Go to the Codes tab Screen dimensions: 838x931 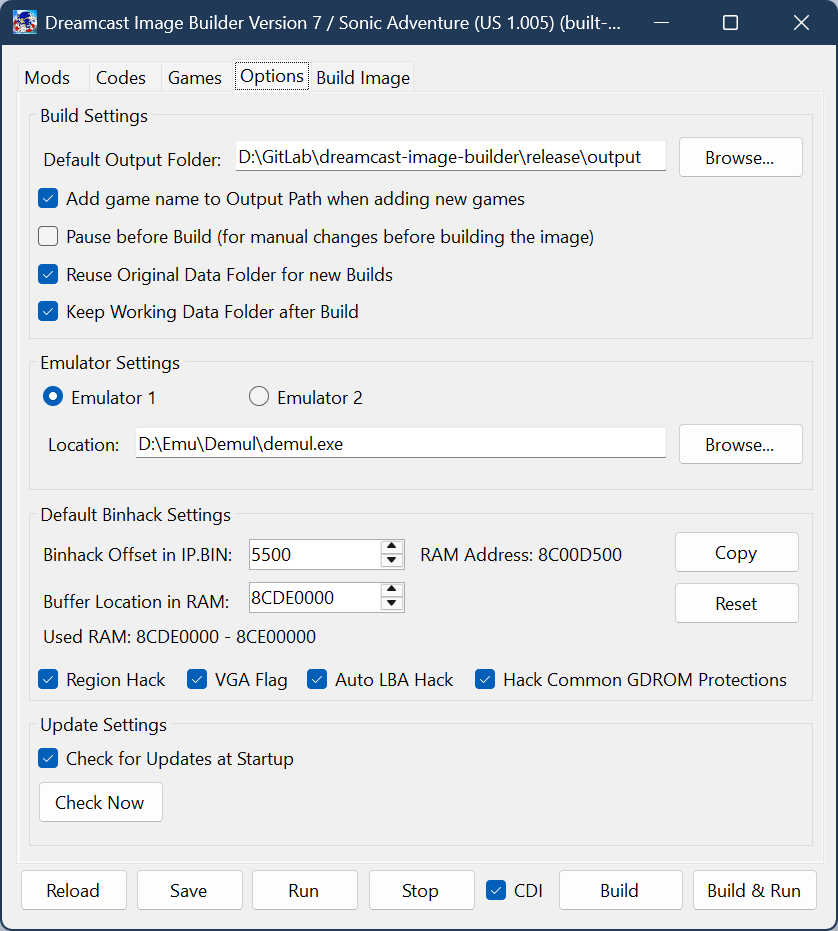pos(121,78)
